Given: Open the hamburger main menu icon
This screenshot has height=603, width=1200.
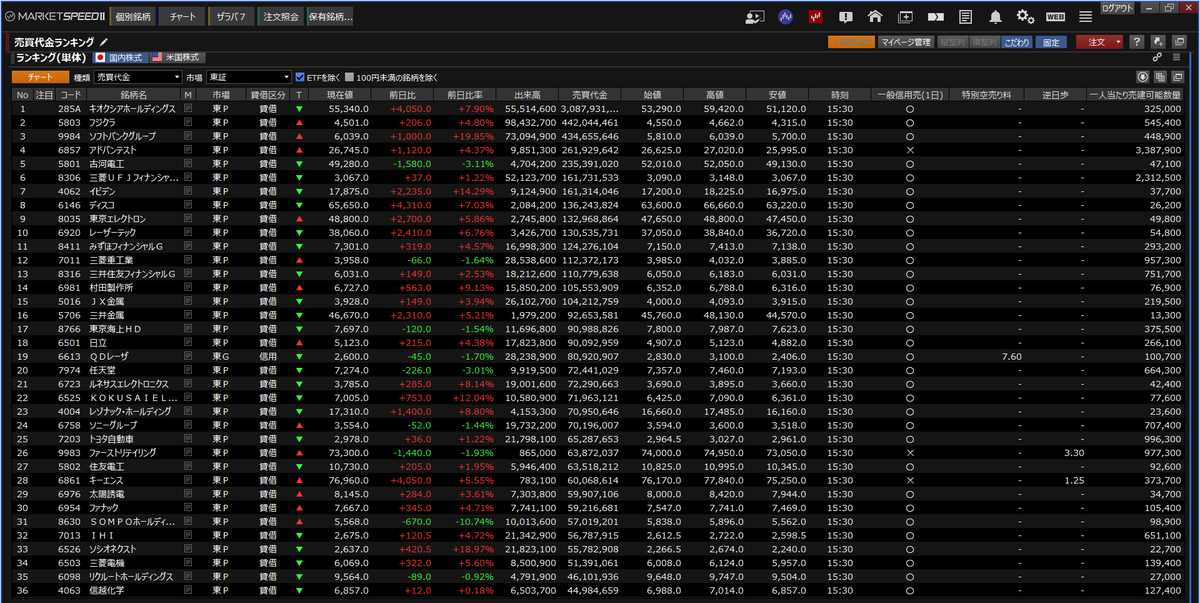Looking at the screenshot, I should tap(1085, 17).
